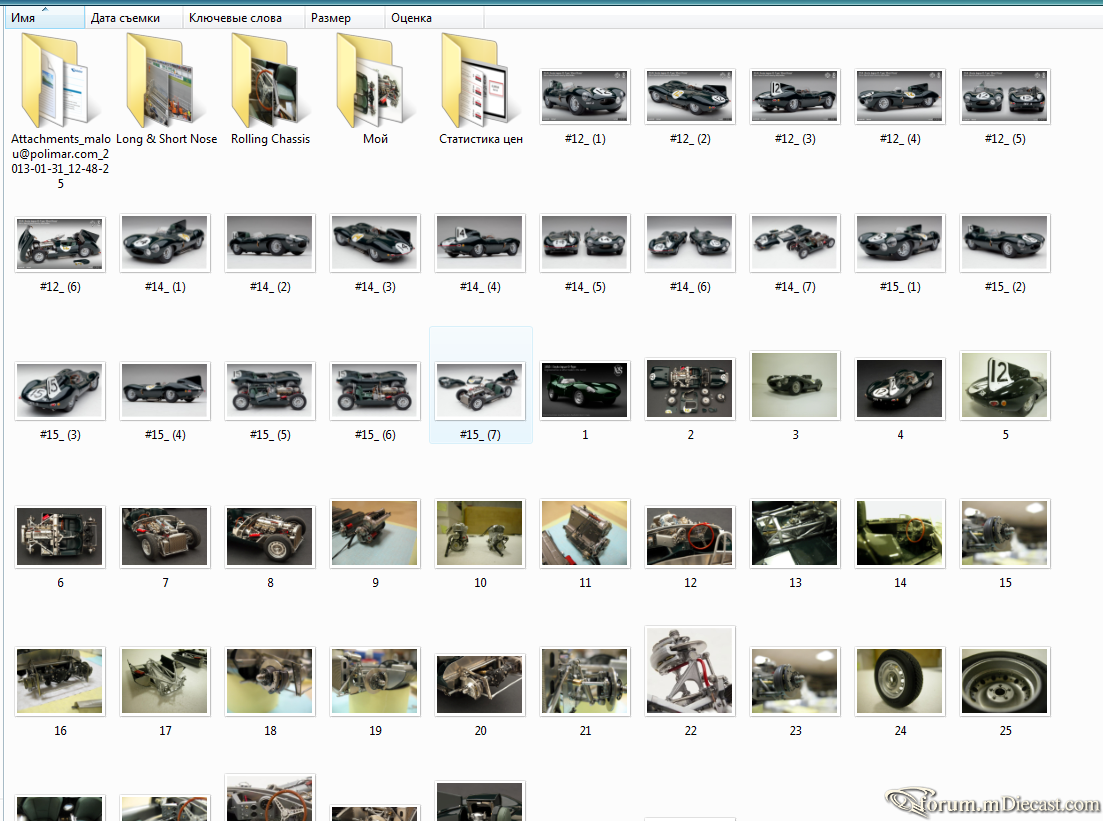Select image thumbnail #14_ (2)
This screenshot has height=821, width=1103.
270,243
